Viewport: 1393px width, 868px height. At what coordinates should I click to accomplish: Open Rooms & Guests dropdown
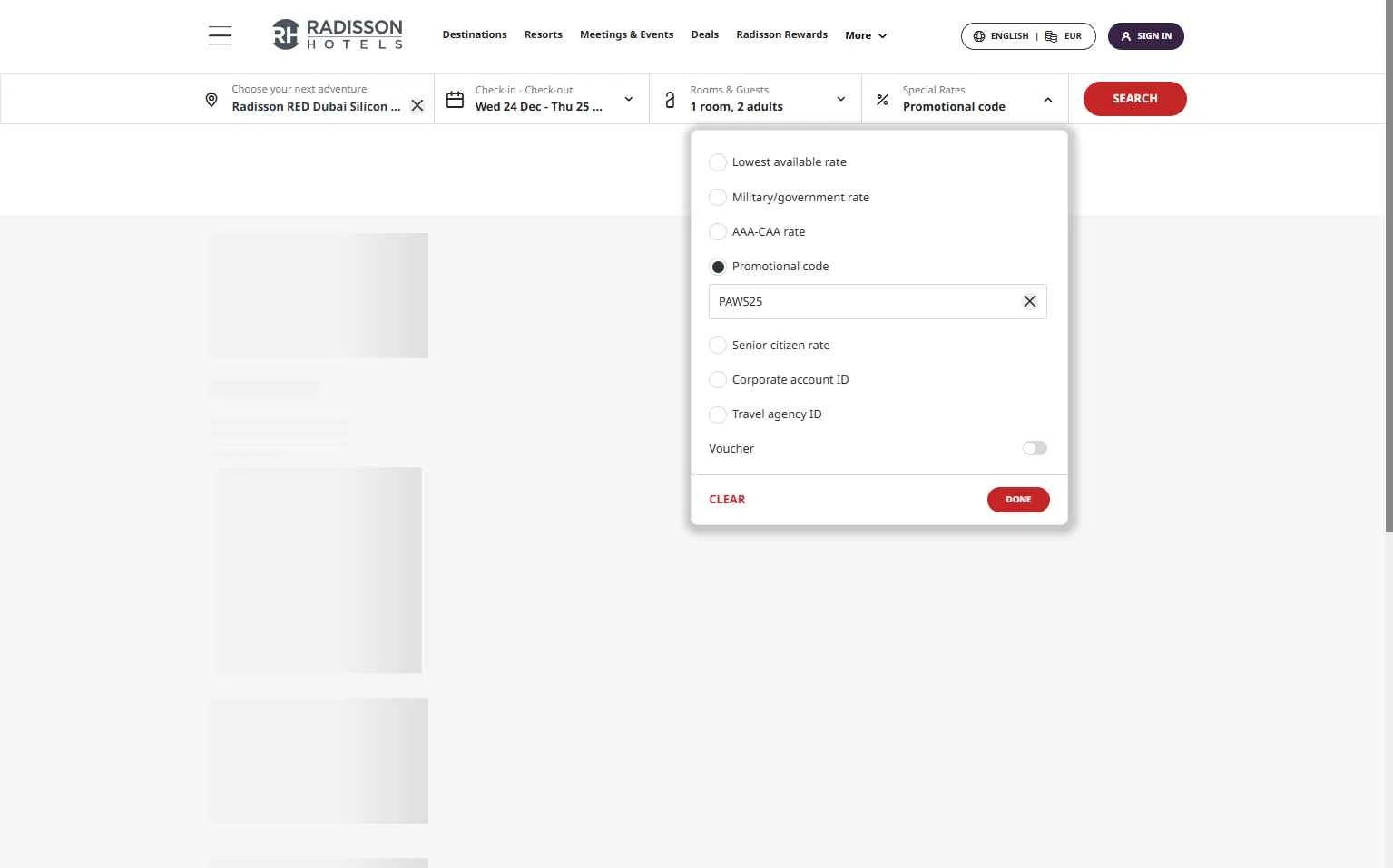(755, 99)
